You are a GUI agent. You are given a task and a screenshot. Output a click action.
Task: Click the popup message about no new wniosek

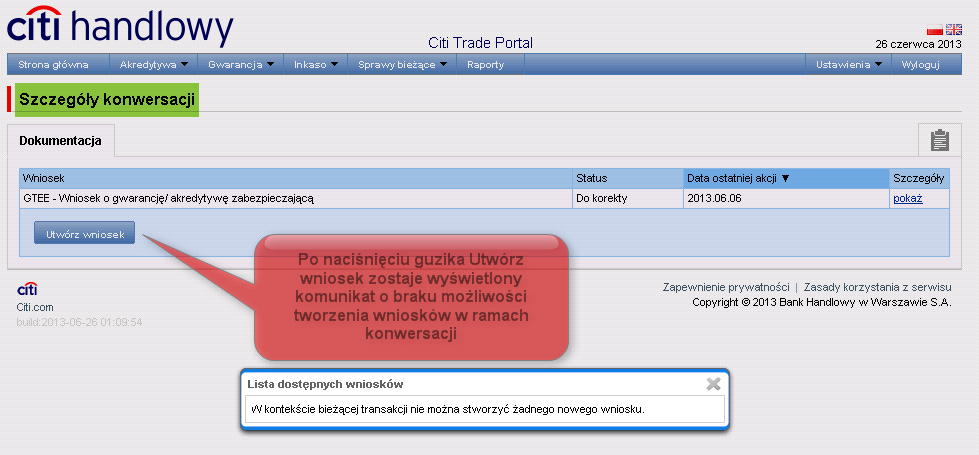(447, 410)
